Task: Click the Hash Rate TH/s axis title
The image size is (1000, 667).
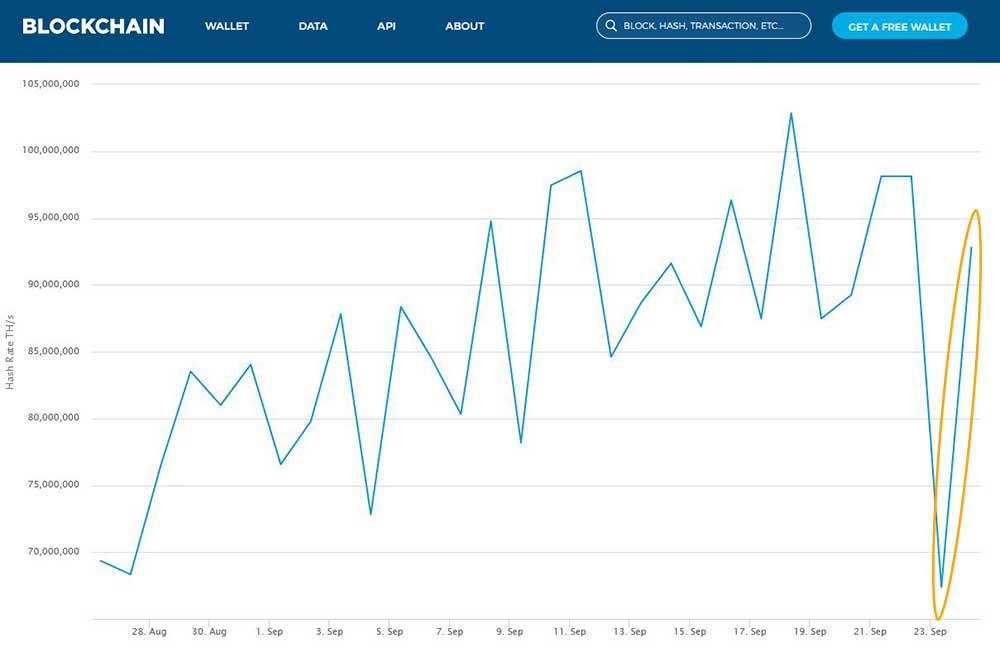Action: coord(10,351)
